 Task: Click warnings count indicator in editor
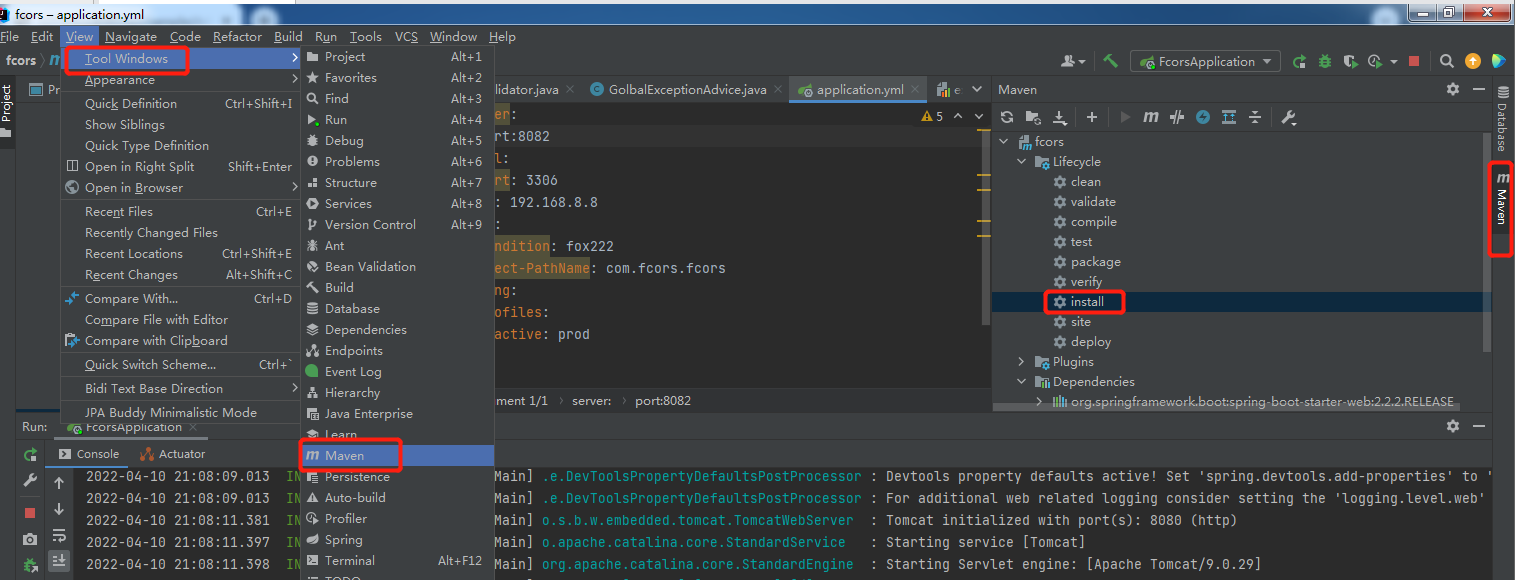[931, 117]
